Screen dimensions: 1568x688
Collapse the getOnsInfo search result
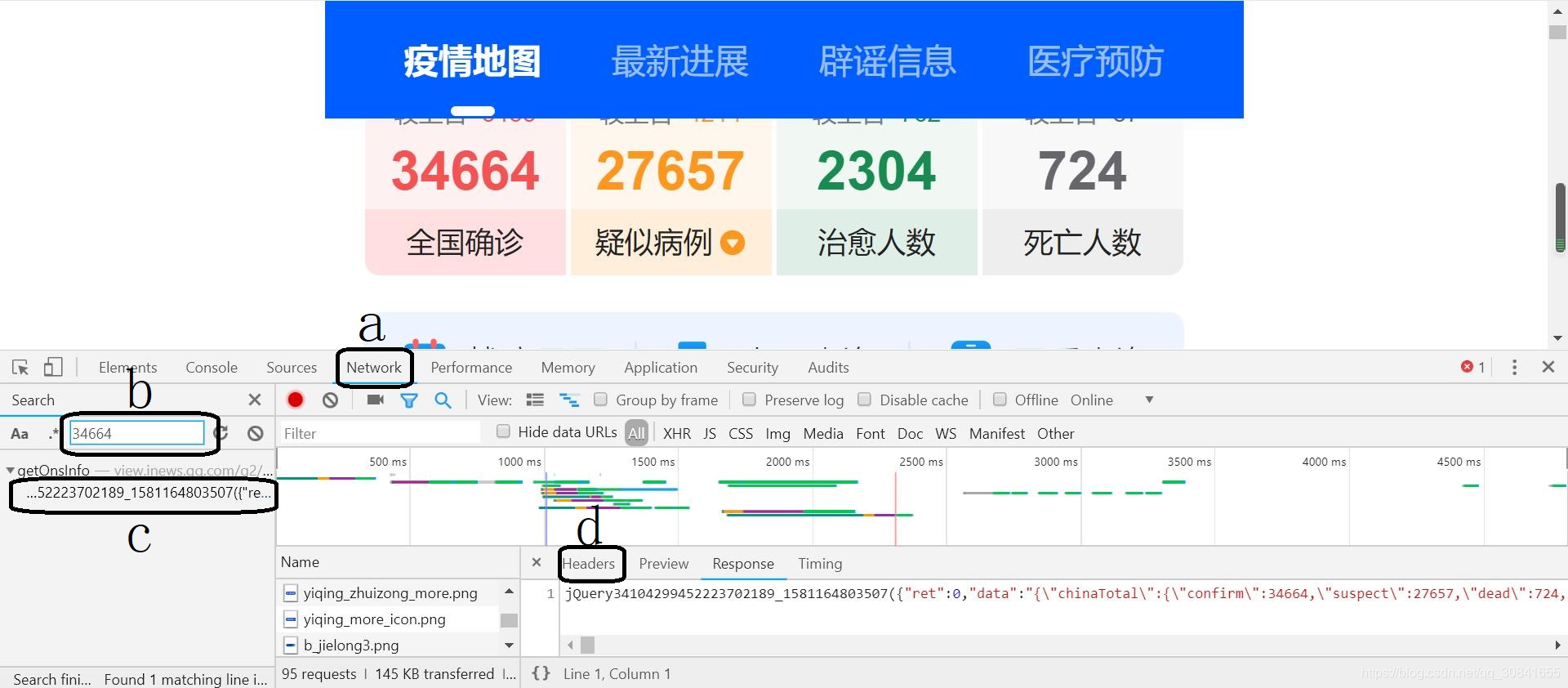(x=10, y=471)
